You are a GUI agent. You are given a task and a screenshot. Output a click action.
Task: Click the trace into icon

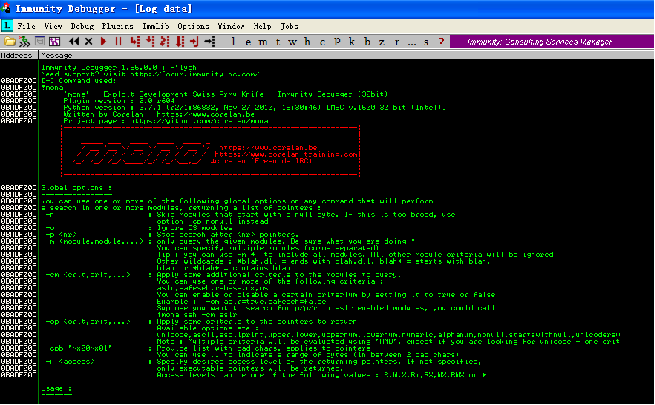coord(165,41)
